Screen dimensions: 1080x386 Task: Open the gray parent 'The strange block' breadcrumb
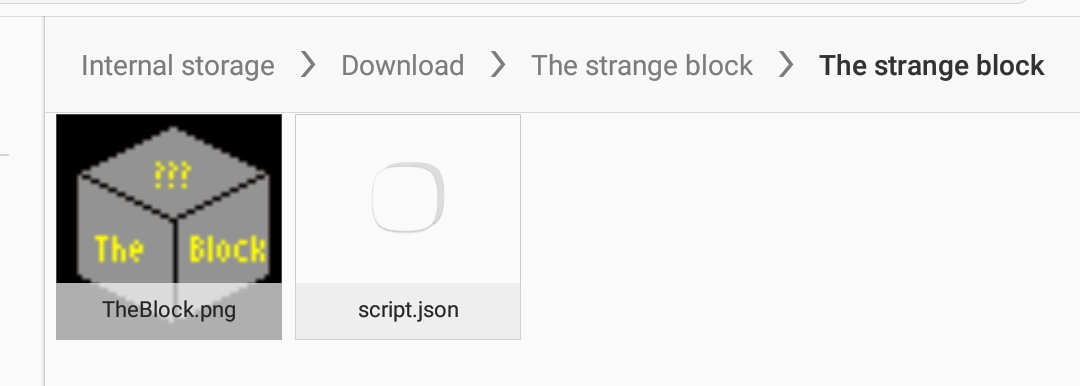pyautogui.click(x=641, y=66)
